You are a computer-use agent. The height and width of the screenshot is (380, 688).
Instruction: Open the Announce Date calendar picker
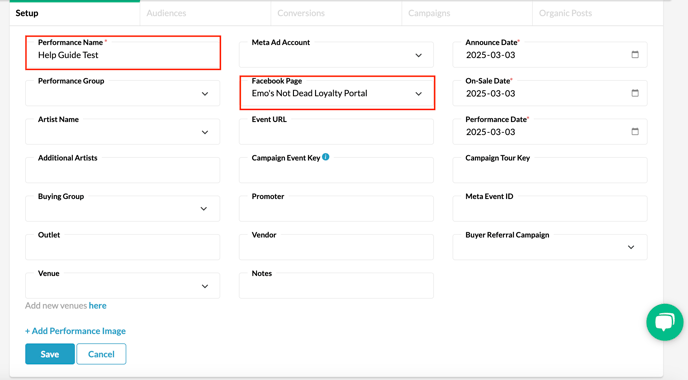click(634, 55)
